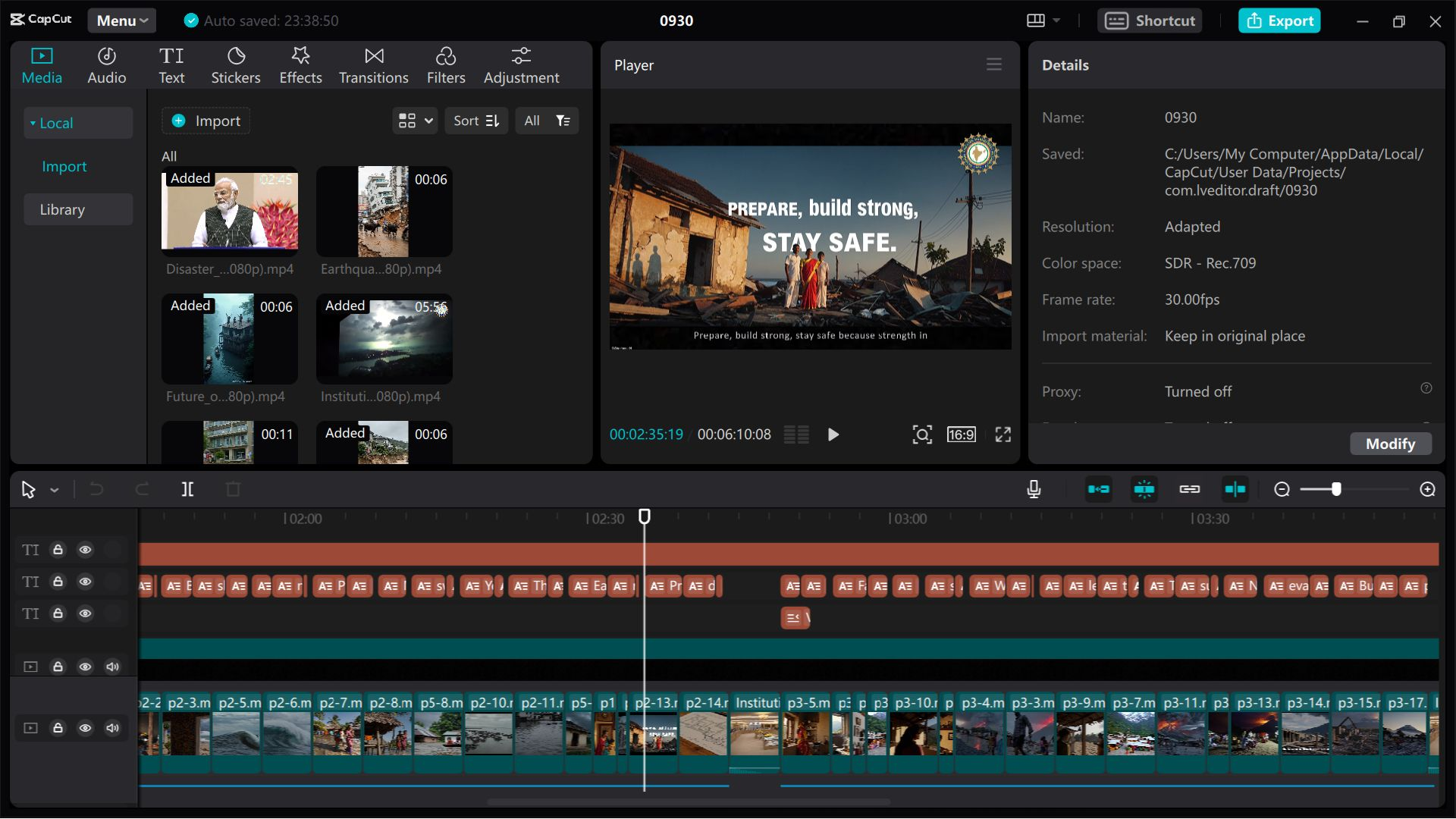Switch to the Transitions tab

coord(373,65)
